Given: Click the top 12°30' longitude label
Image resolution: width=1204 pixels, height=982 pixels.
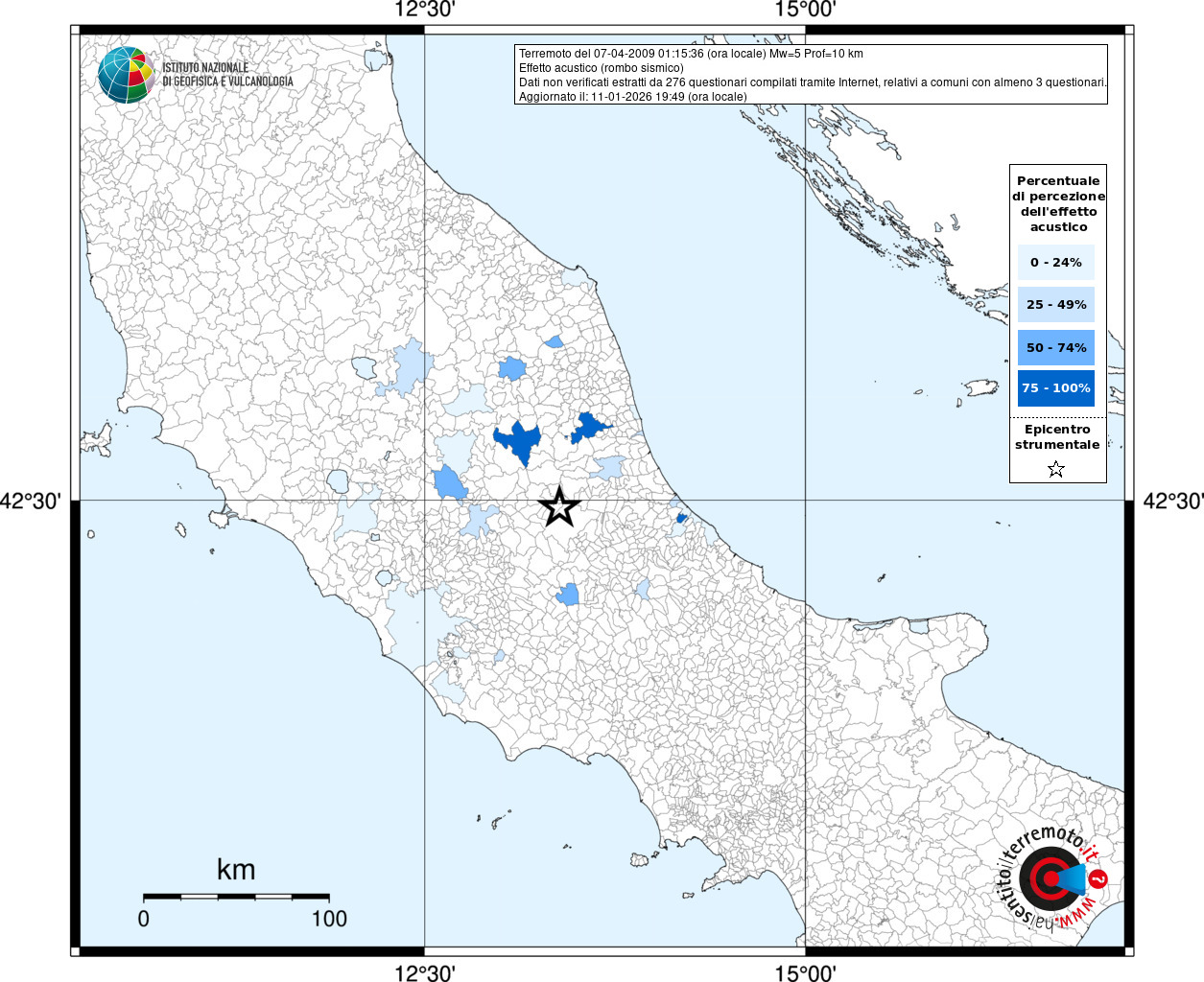Looking at the screenshot, I should tap(425, 11).
